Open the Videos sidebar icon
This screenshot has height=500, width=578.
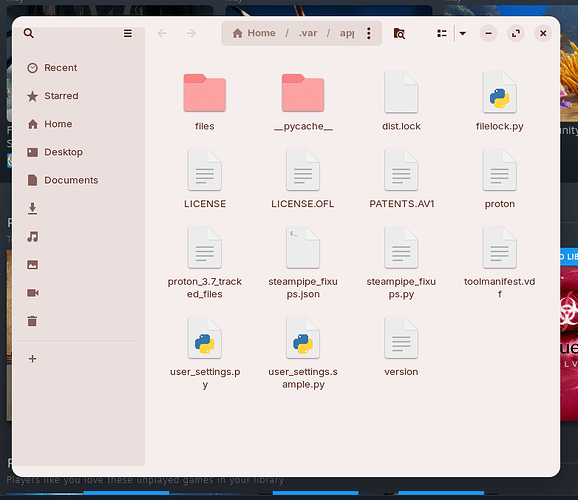pyautogui.click(x=32, y=293)
